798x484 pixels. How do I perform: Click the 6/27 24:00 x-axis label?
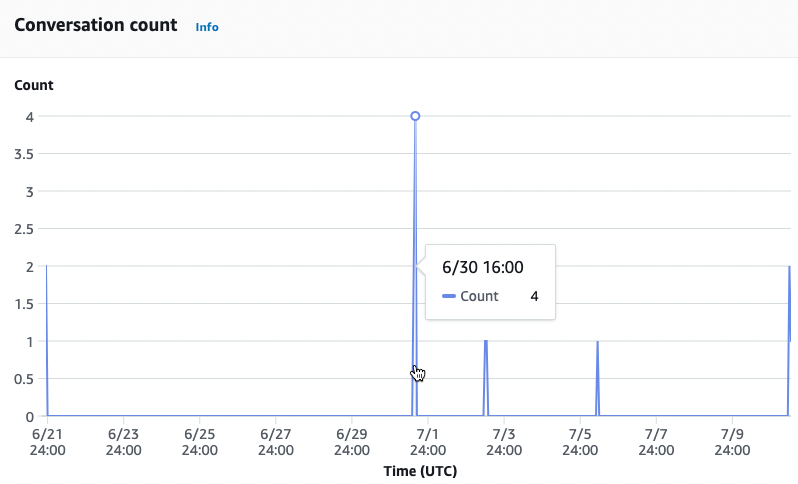coord(276,442)
